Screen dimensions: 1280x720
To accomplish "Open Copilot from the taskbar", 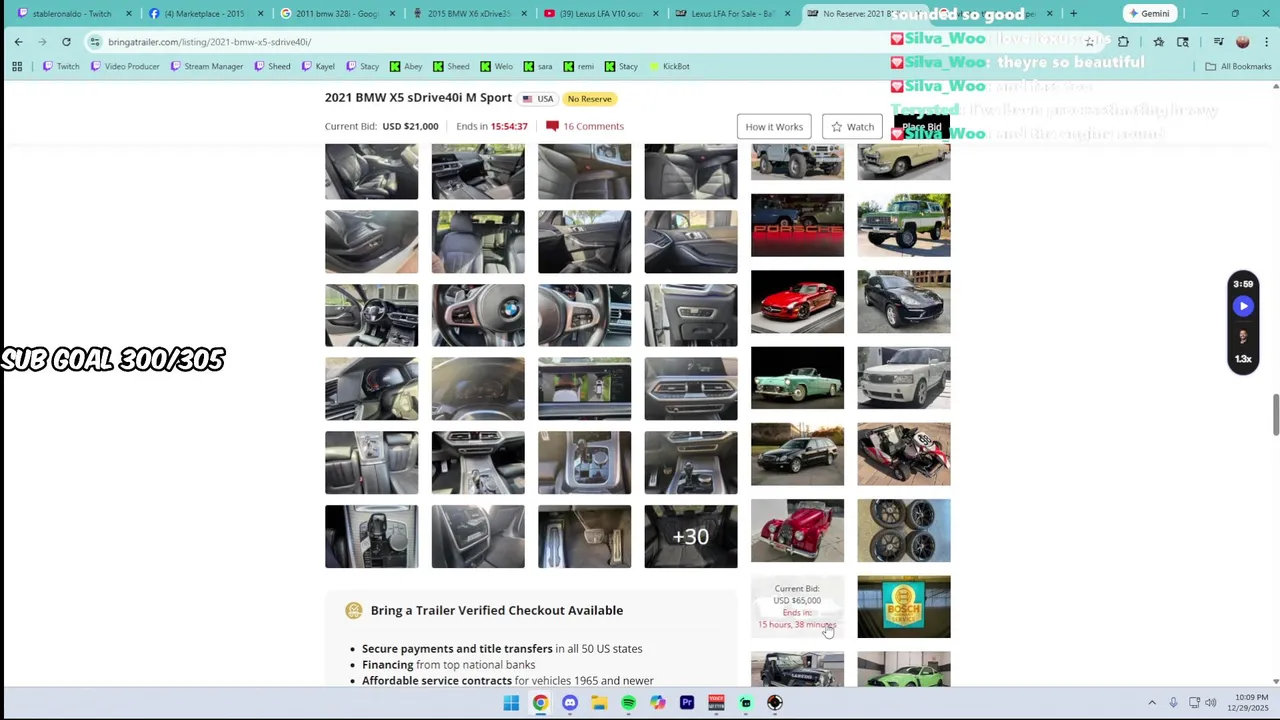I will tap(657, 703).
